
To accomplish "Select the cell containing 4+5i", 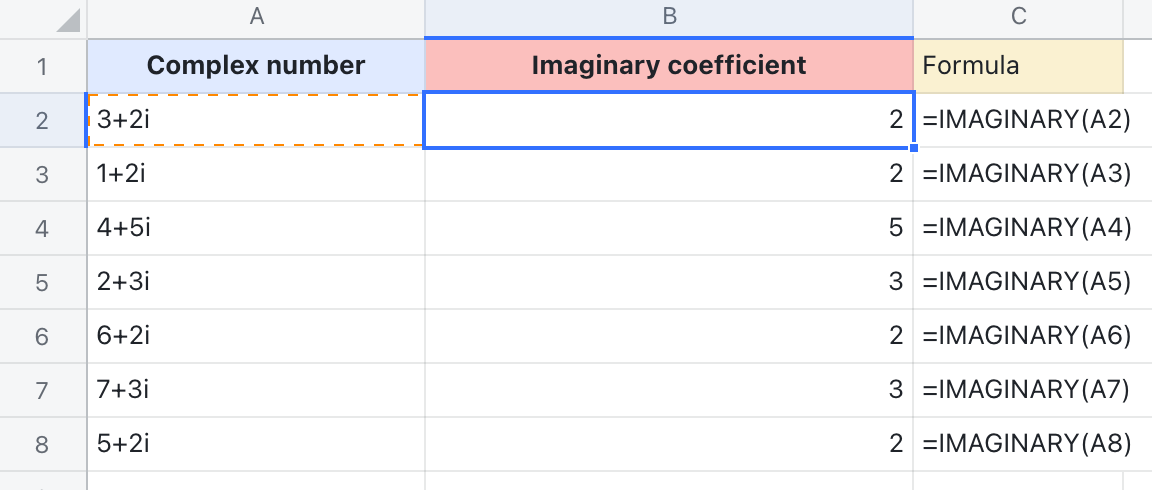I will click(x=256, y=228).
